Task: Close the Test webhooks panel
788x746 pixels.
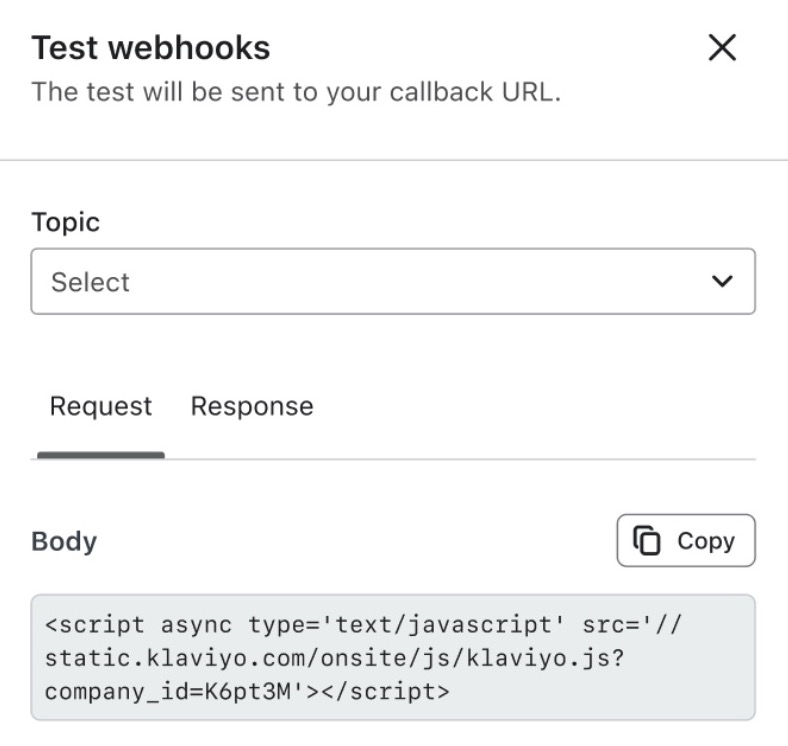Action: click(x=722, y=48)
